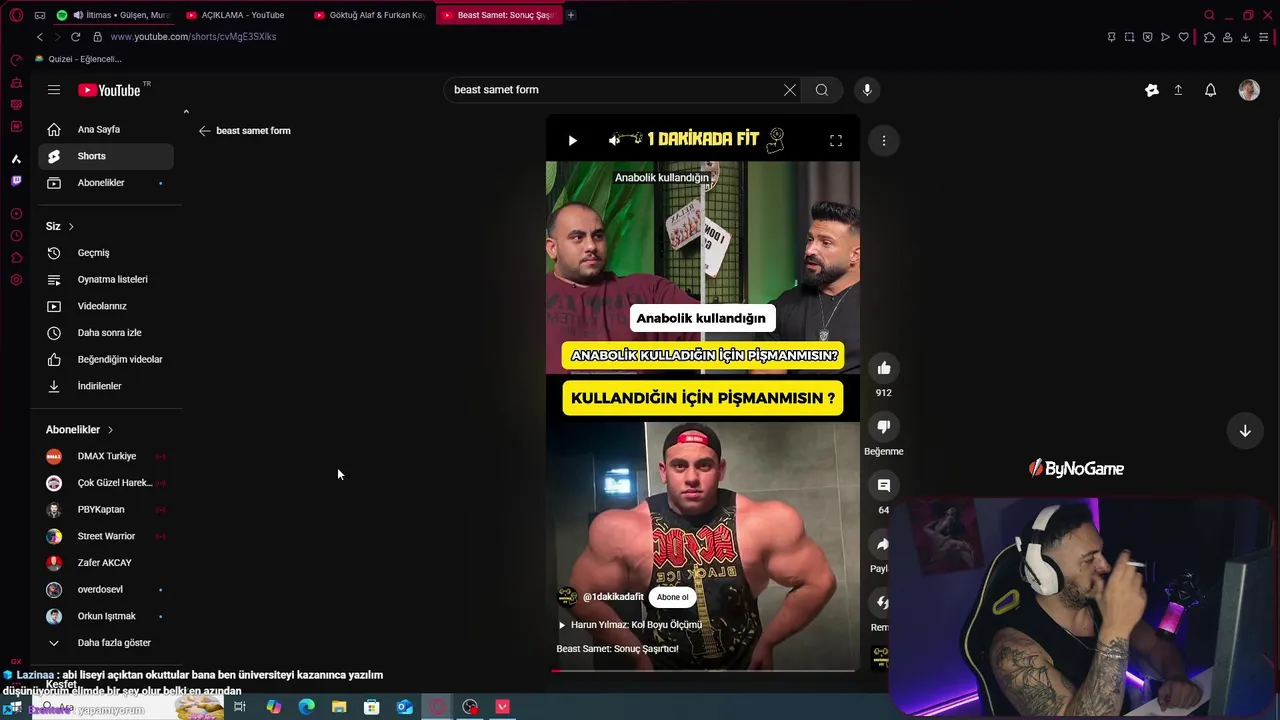Enter fullscreen on the Short
Image resolution: width=1280 pixels, height=720 pixels.
click(836, 141)
